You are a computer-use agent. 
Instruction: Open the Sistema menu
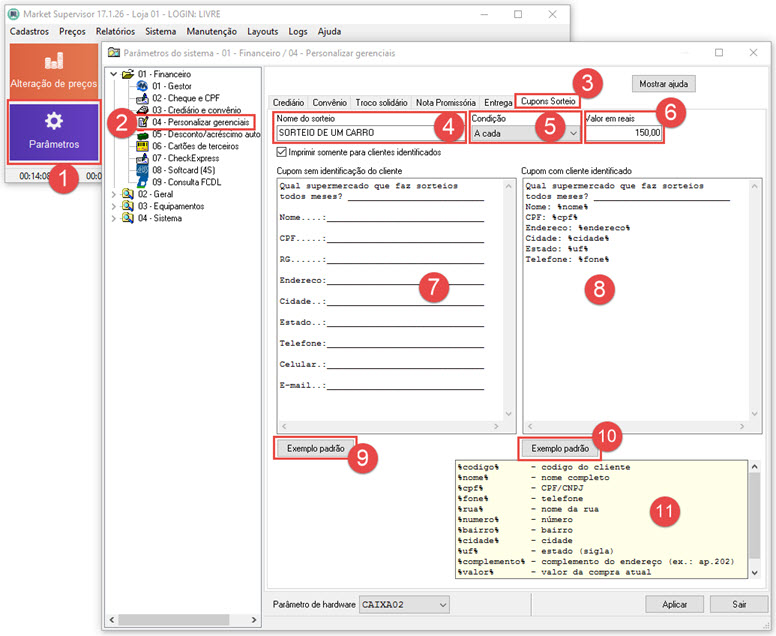[x=160, y=31]
